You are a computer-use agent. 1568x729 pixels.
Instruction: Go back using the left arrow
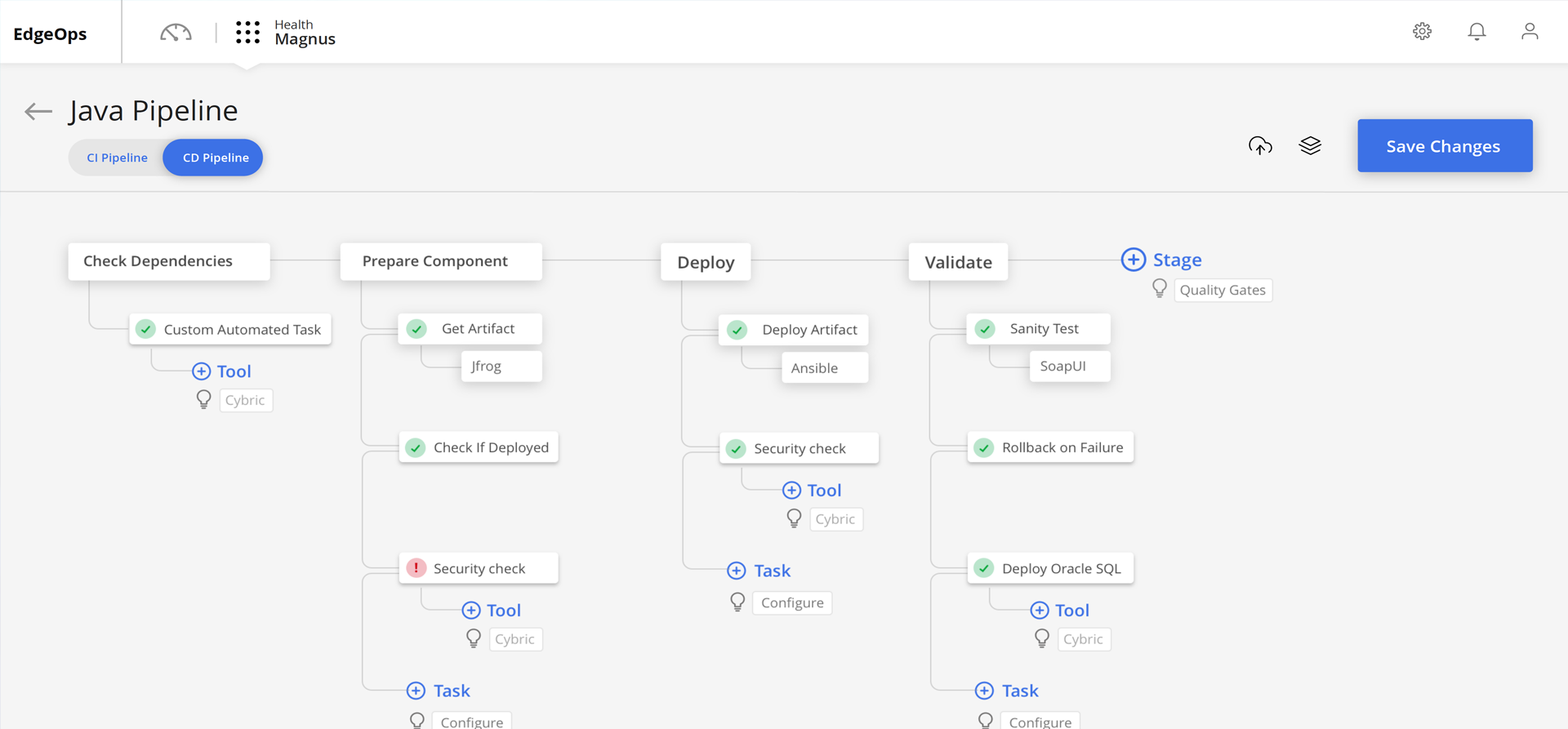[x=38, y=111]
